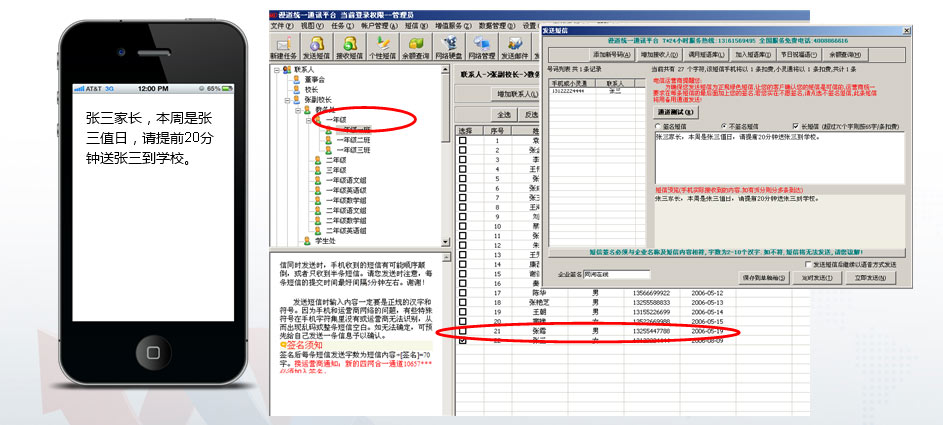Viewport: 943px width, 425px height.
Task: Click the 余额查询 toolbar icon
Action: point(417,48)
